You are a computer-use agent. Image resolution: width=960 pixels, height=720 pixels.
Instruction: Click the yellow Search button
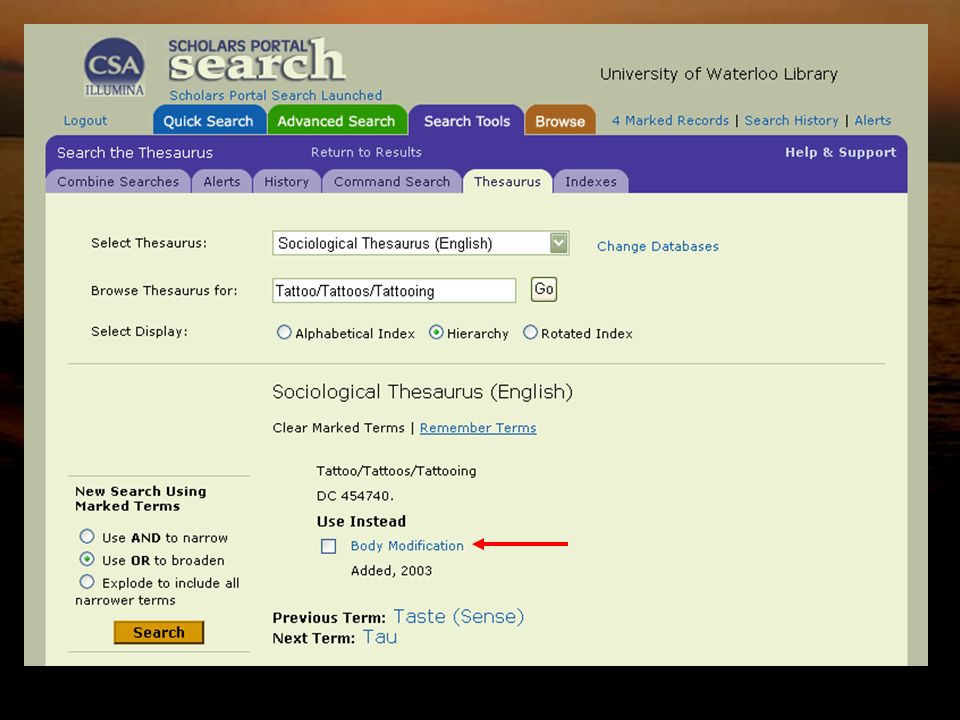pyautogui.click(x=159, y=632)
